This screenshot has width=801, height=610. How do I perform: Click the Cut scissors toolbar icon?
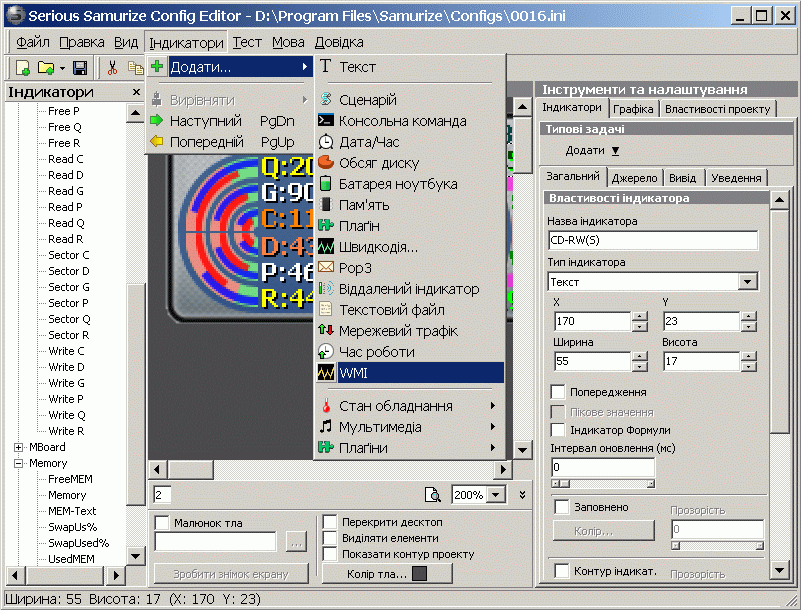[112, 68]
